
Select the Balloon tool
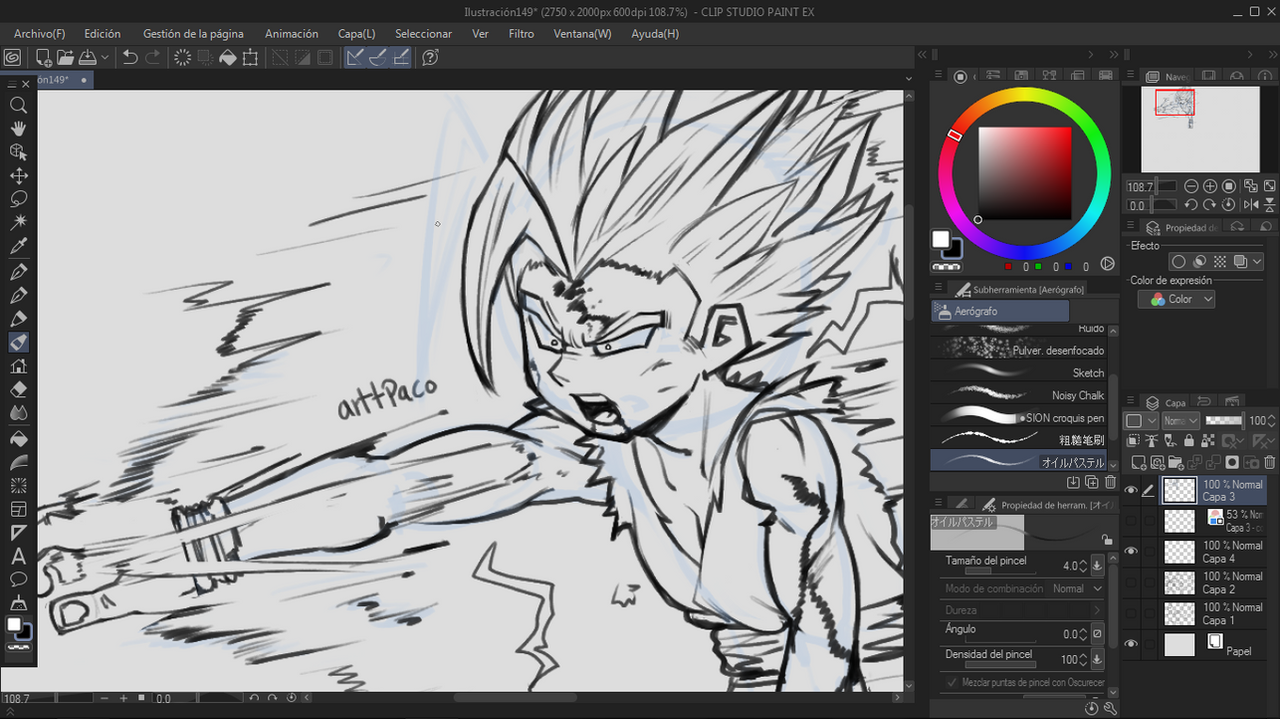18,580
